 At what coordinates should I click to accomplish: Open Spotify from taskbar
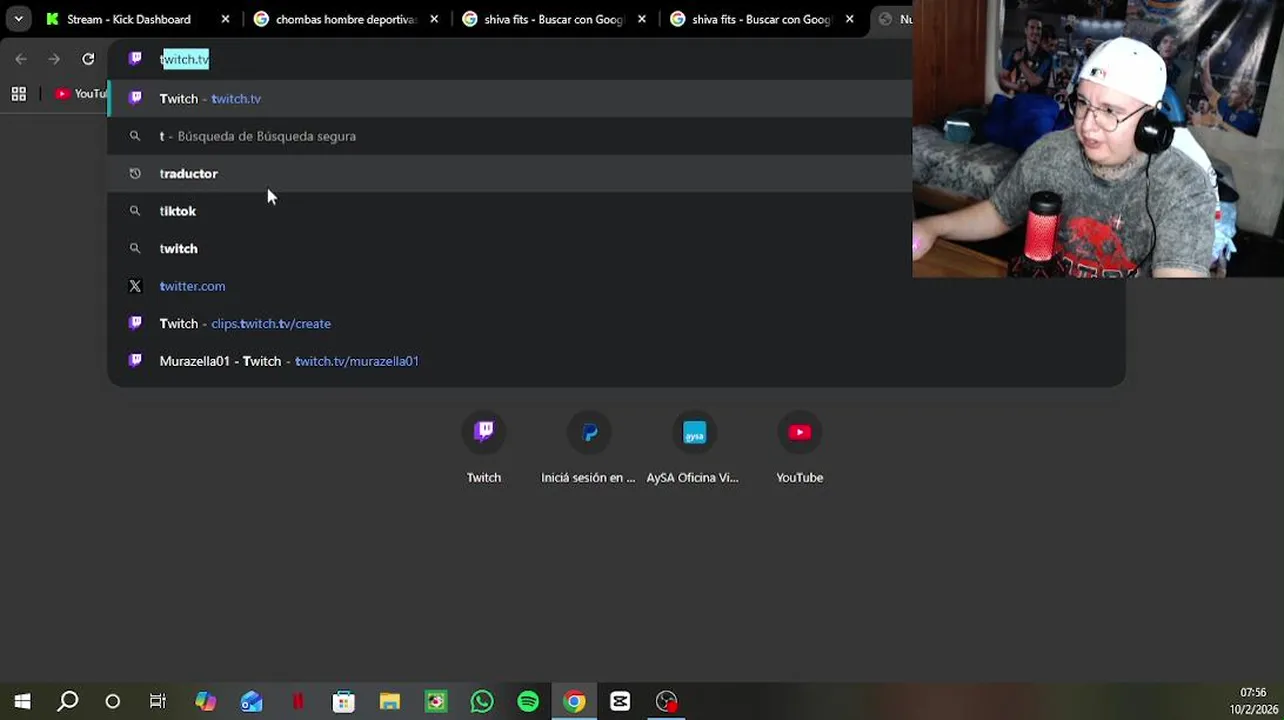point(528,701)
